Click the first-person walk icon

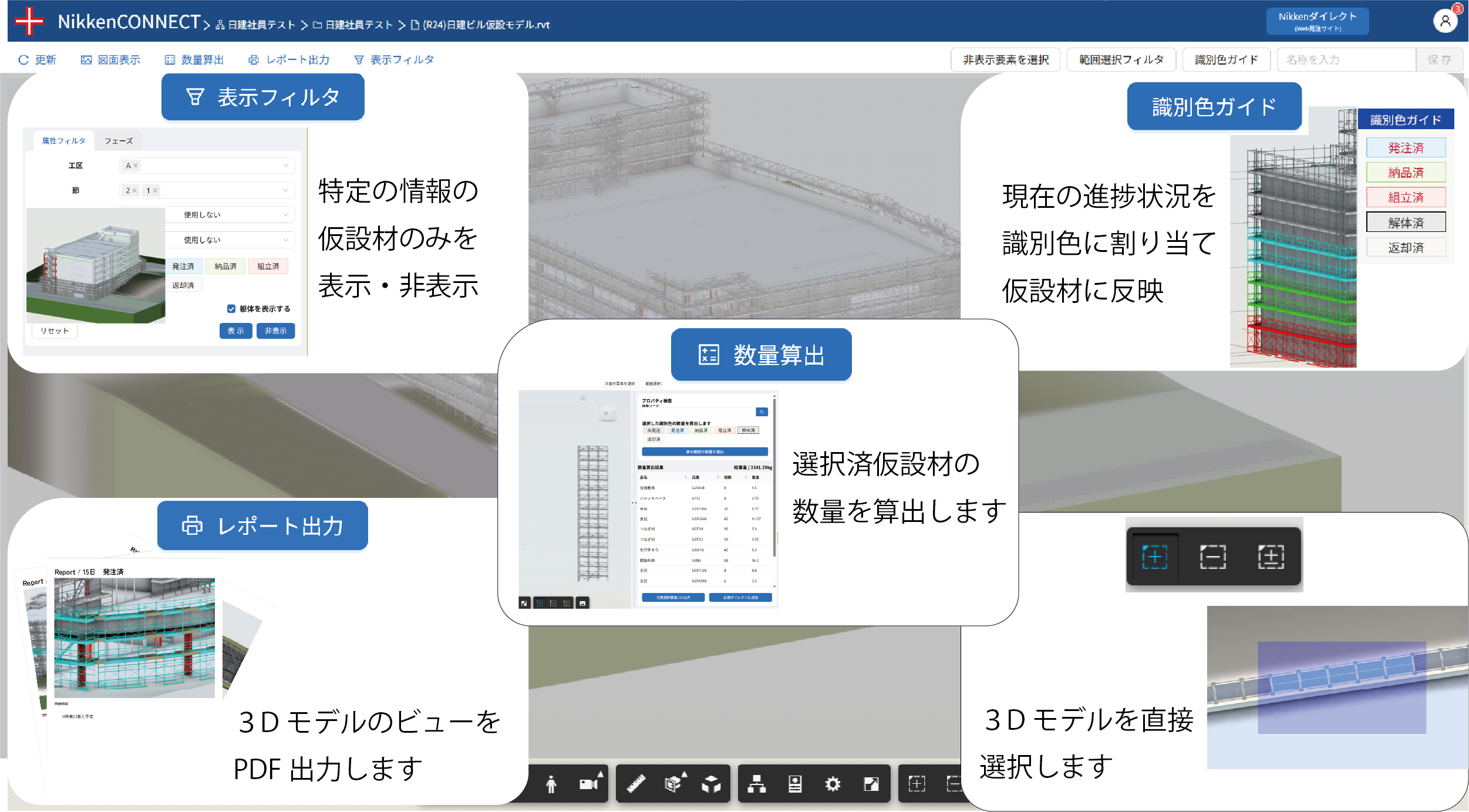(551, 784)
